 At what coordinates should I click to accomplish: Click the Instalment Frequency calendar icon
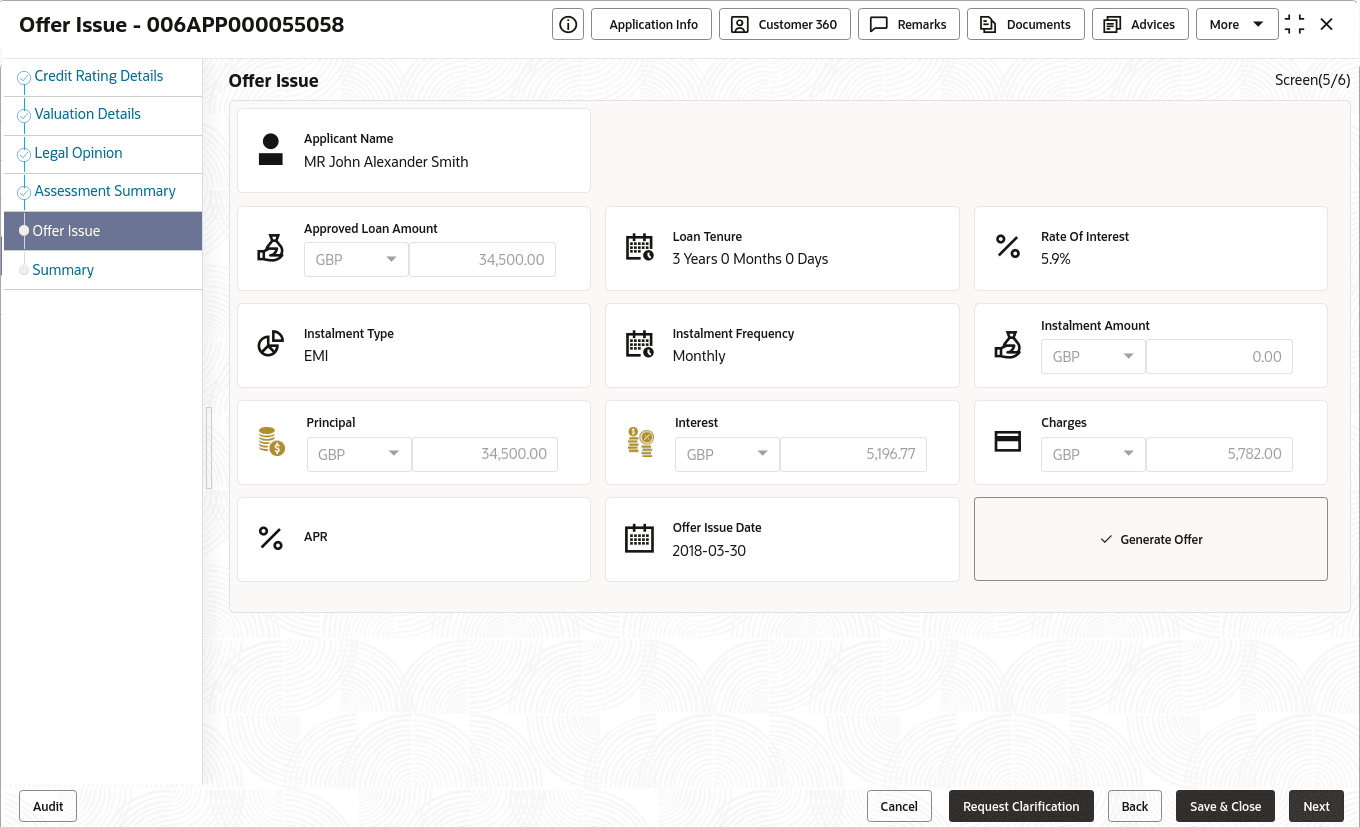[639, 345]
